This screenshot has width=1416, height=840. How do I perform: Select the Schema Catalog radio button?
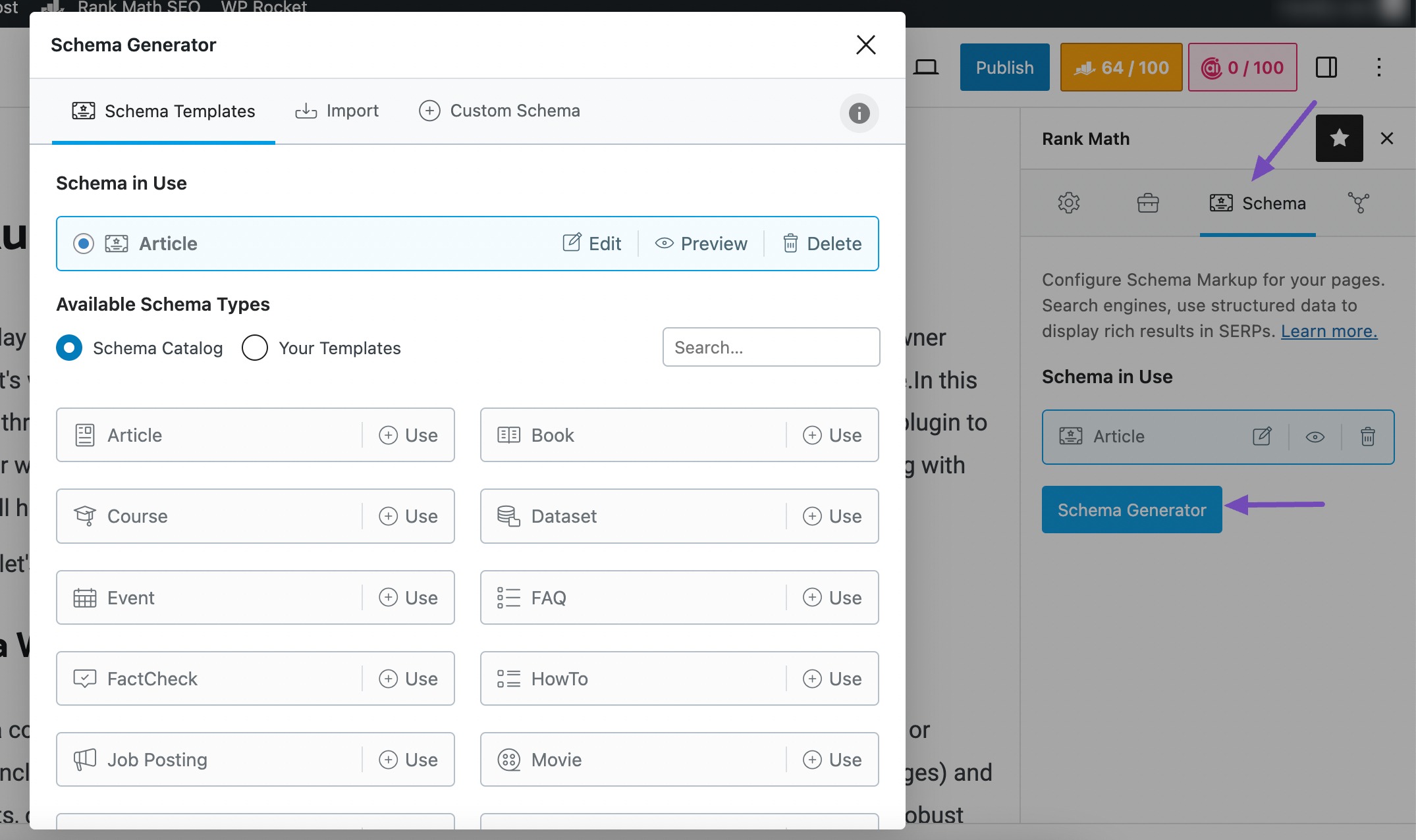click(69, 348)
